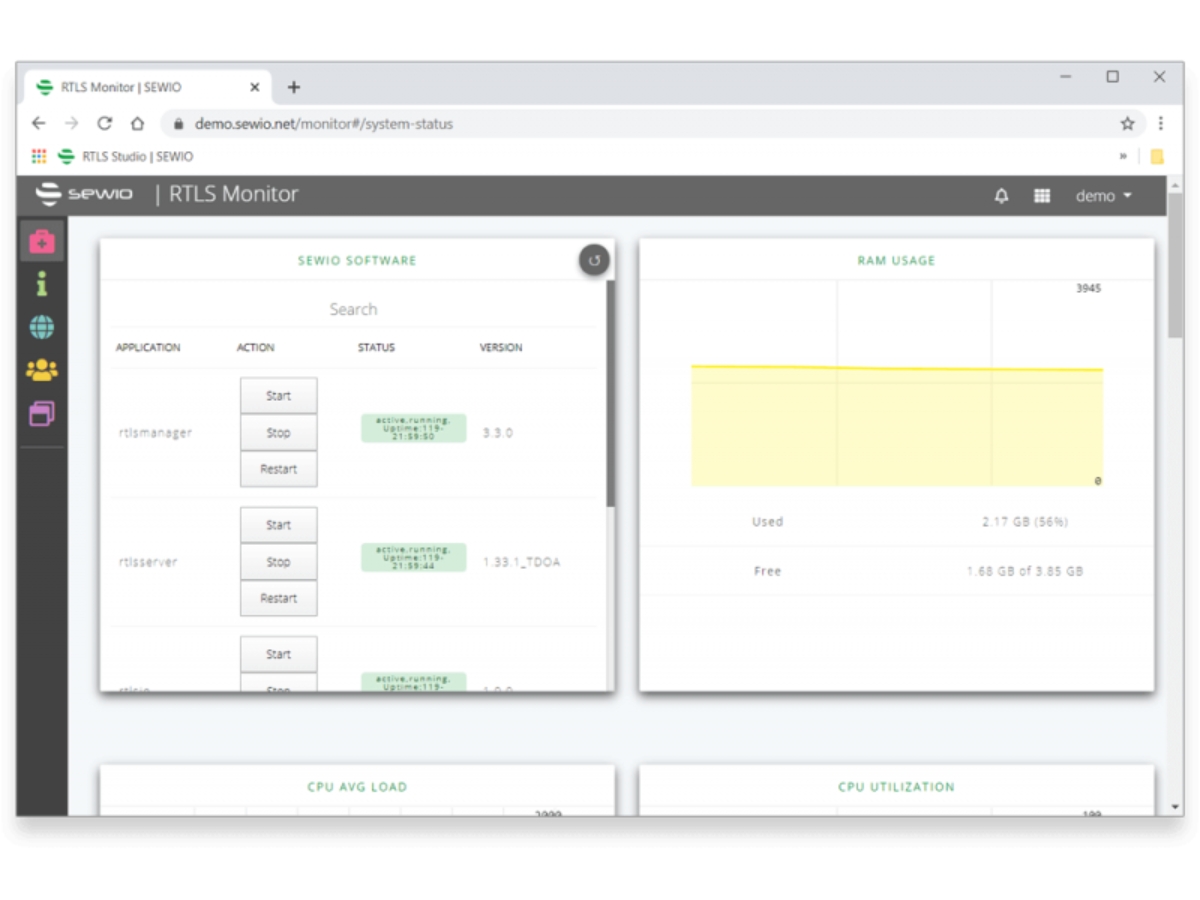Click the APPLICATION column header
The height and width of the screenshot is (900, 1200).
pos(148,348)
